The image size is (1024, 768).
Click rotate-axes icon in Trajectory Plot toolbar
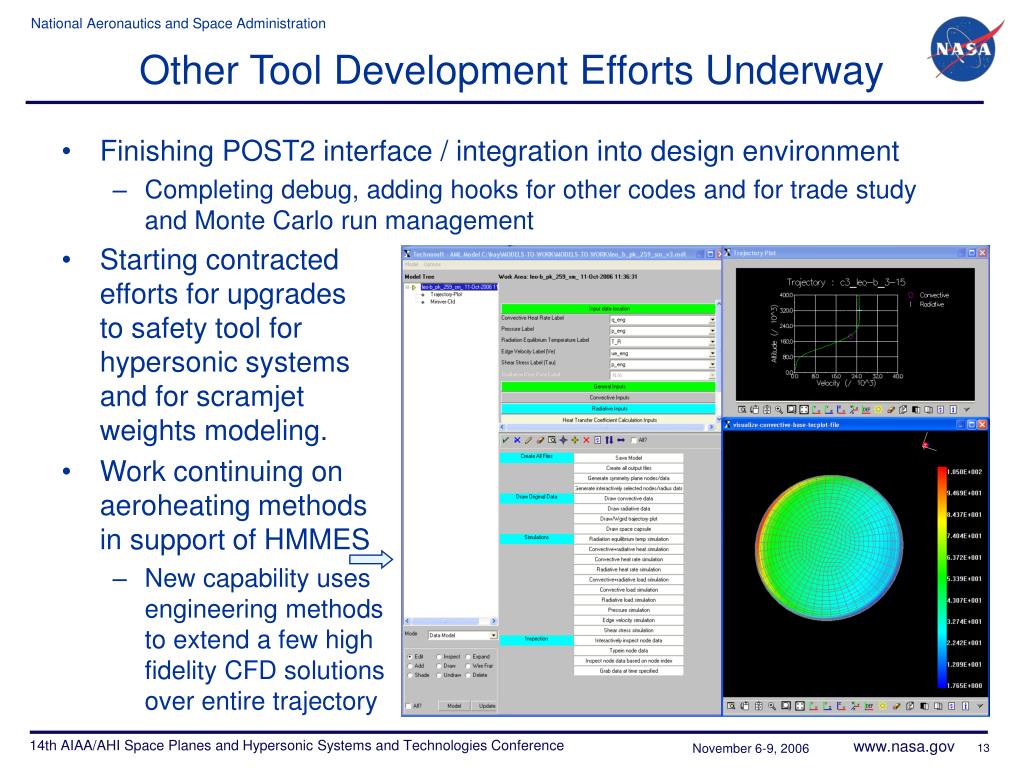(x=854, y=409)
